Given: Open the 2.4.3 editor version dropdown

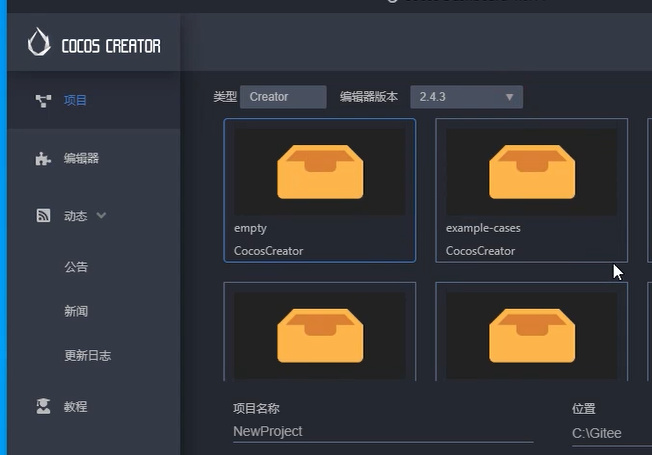Looking at the screenshot, I should (467, 97).
